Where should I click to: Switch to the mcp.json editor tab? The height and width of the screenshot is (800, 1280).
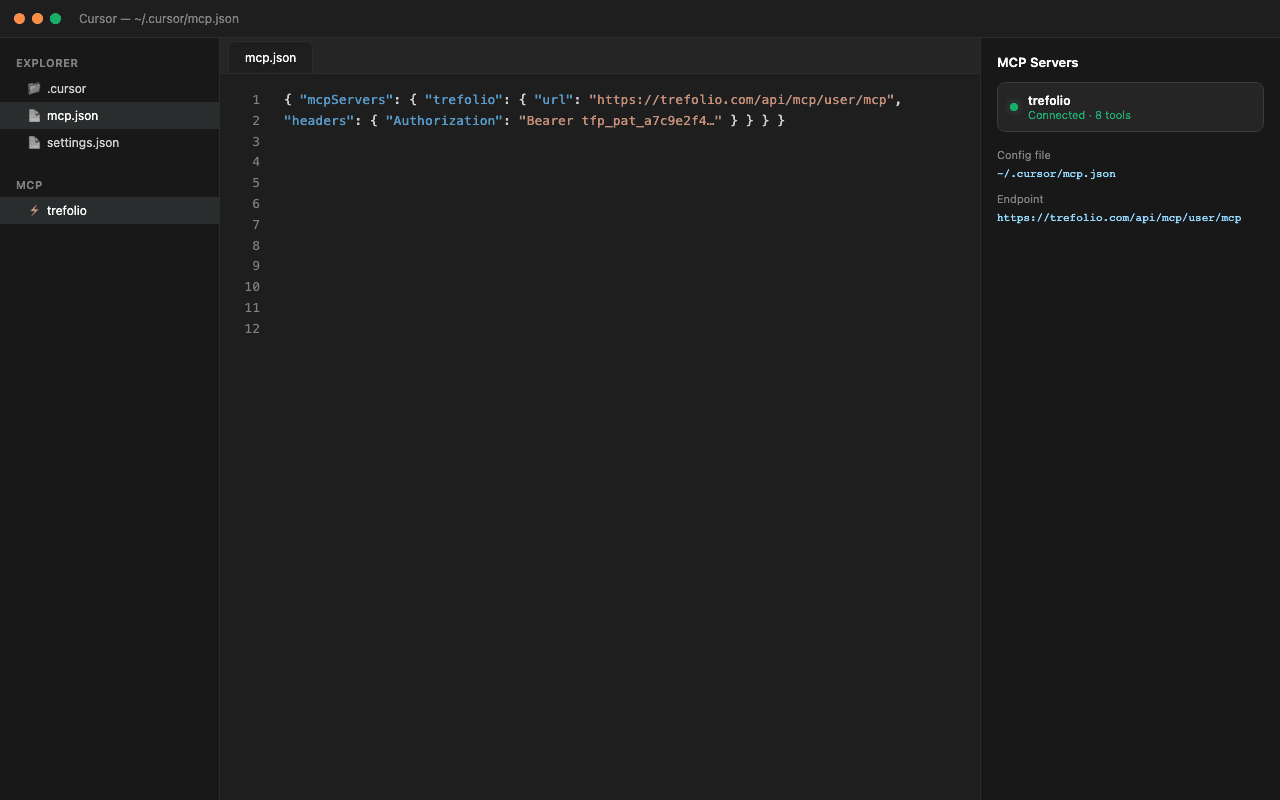tap(270, 58)
